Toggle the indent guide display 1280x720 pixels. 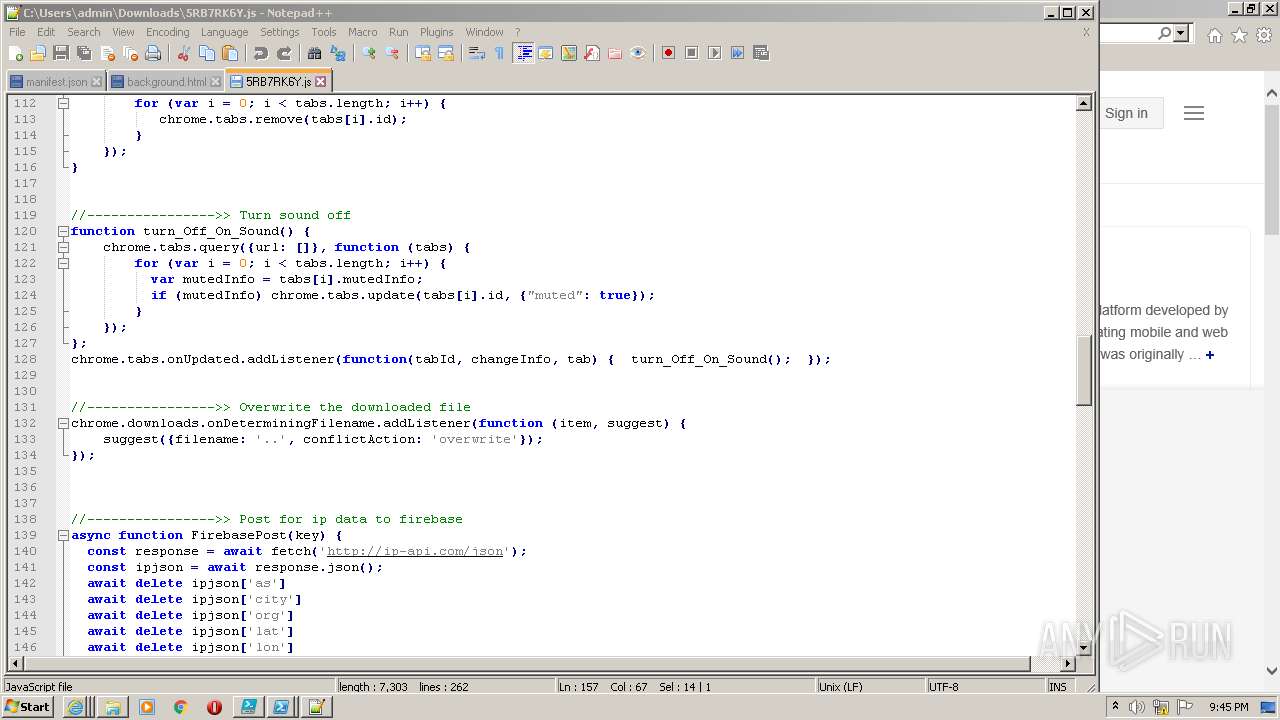[523, 53]
